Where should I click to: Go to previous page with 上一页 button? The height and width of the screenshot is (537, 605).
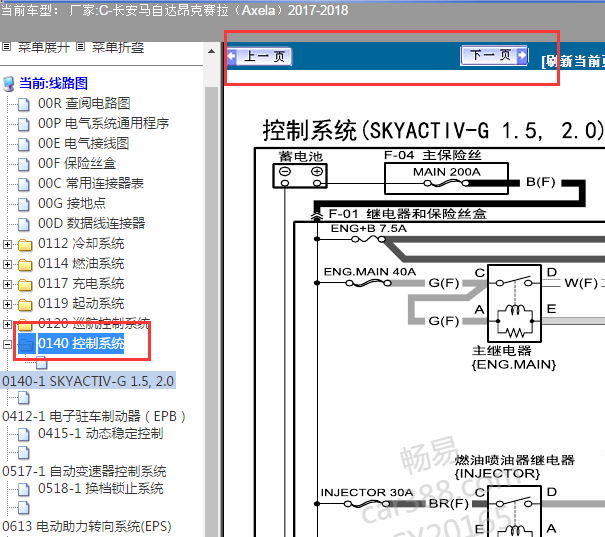click(259, 56)
